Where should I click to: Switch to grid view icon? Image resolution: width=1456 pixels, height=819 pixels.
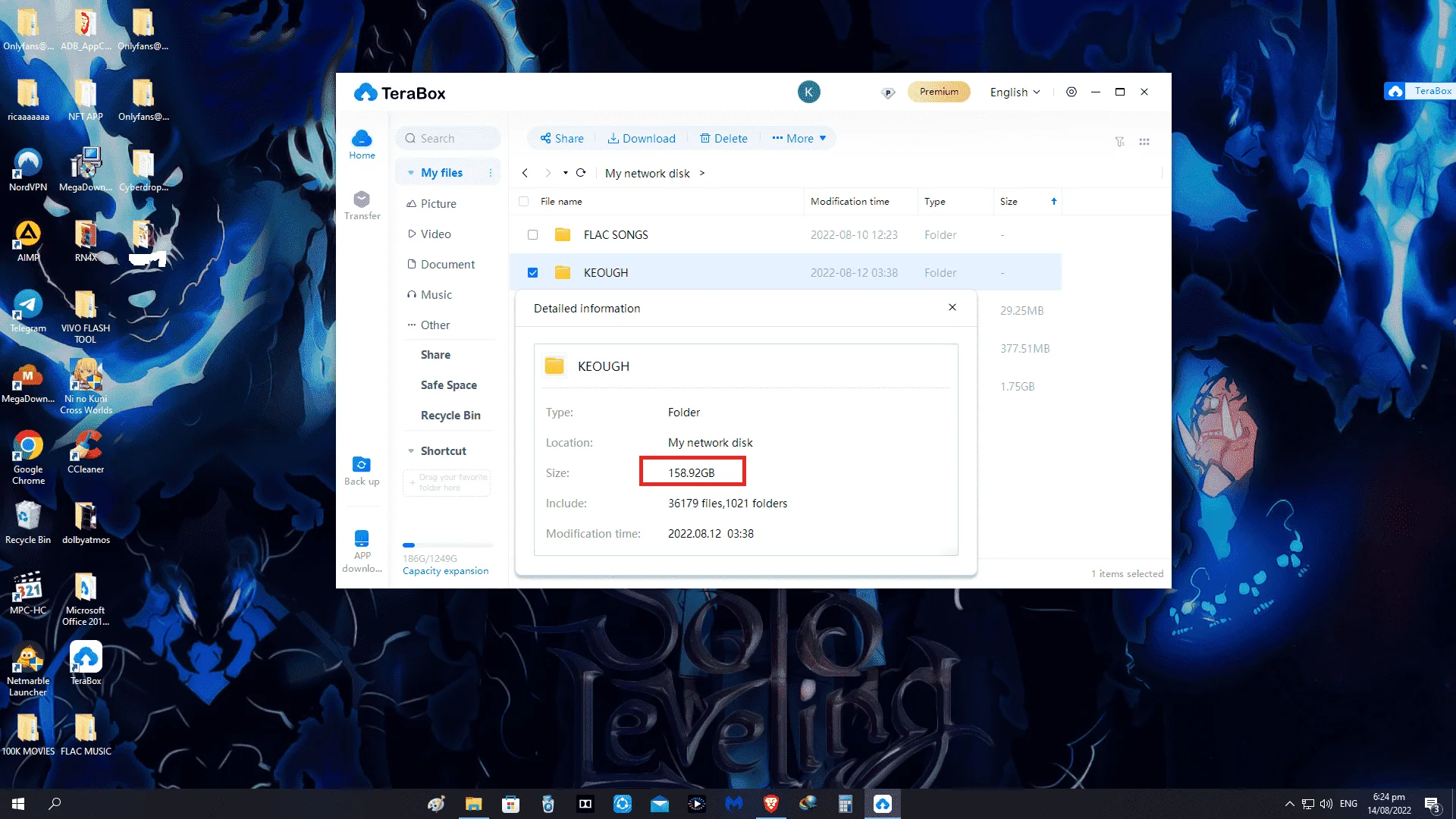coord(1144,142)
